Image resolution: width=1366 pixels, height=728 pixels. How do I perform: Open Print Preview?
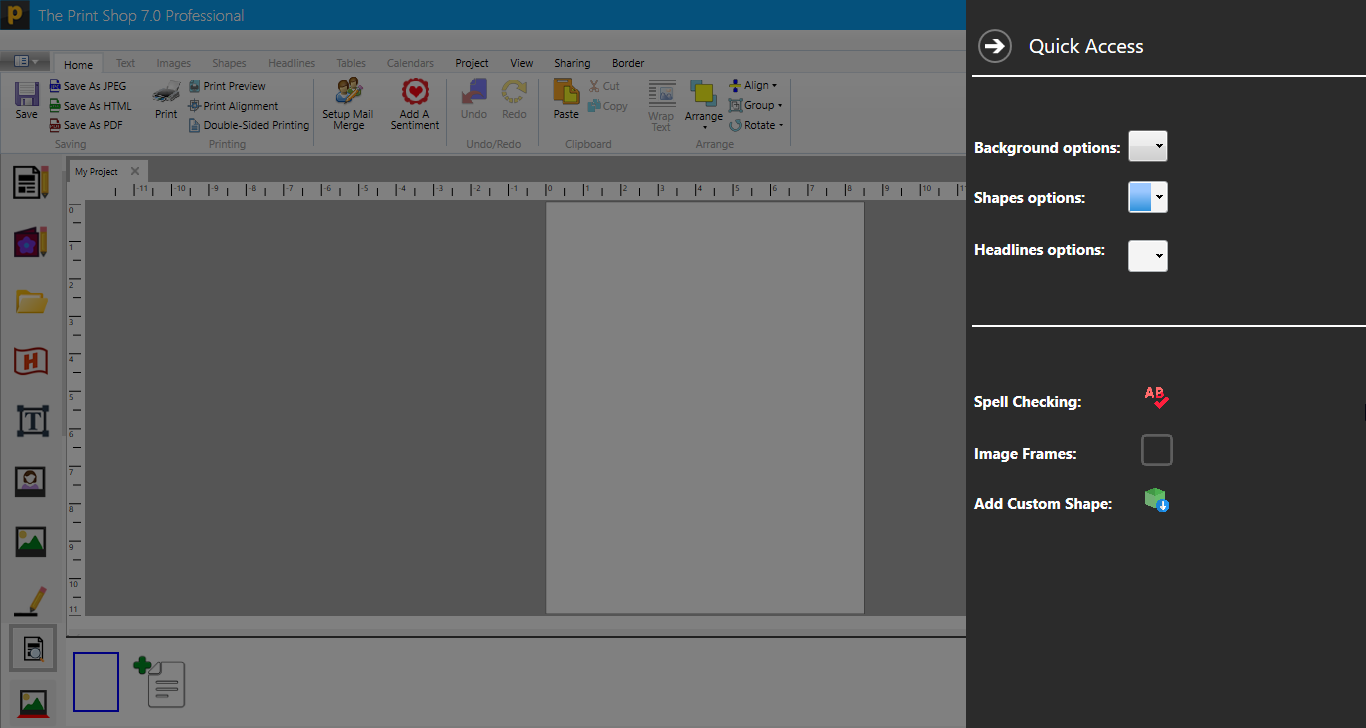pos(227,86)
